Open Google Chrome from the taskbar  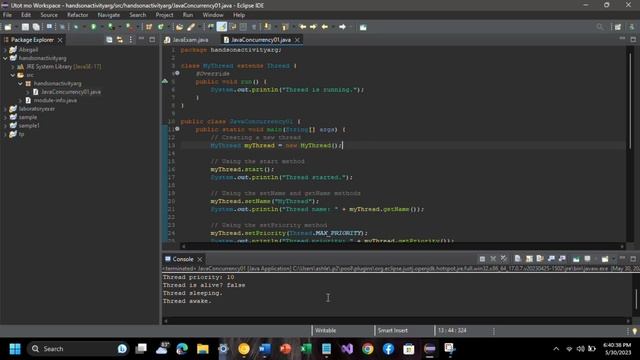(368, 349)
